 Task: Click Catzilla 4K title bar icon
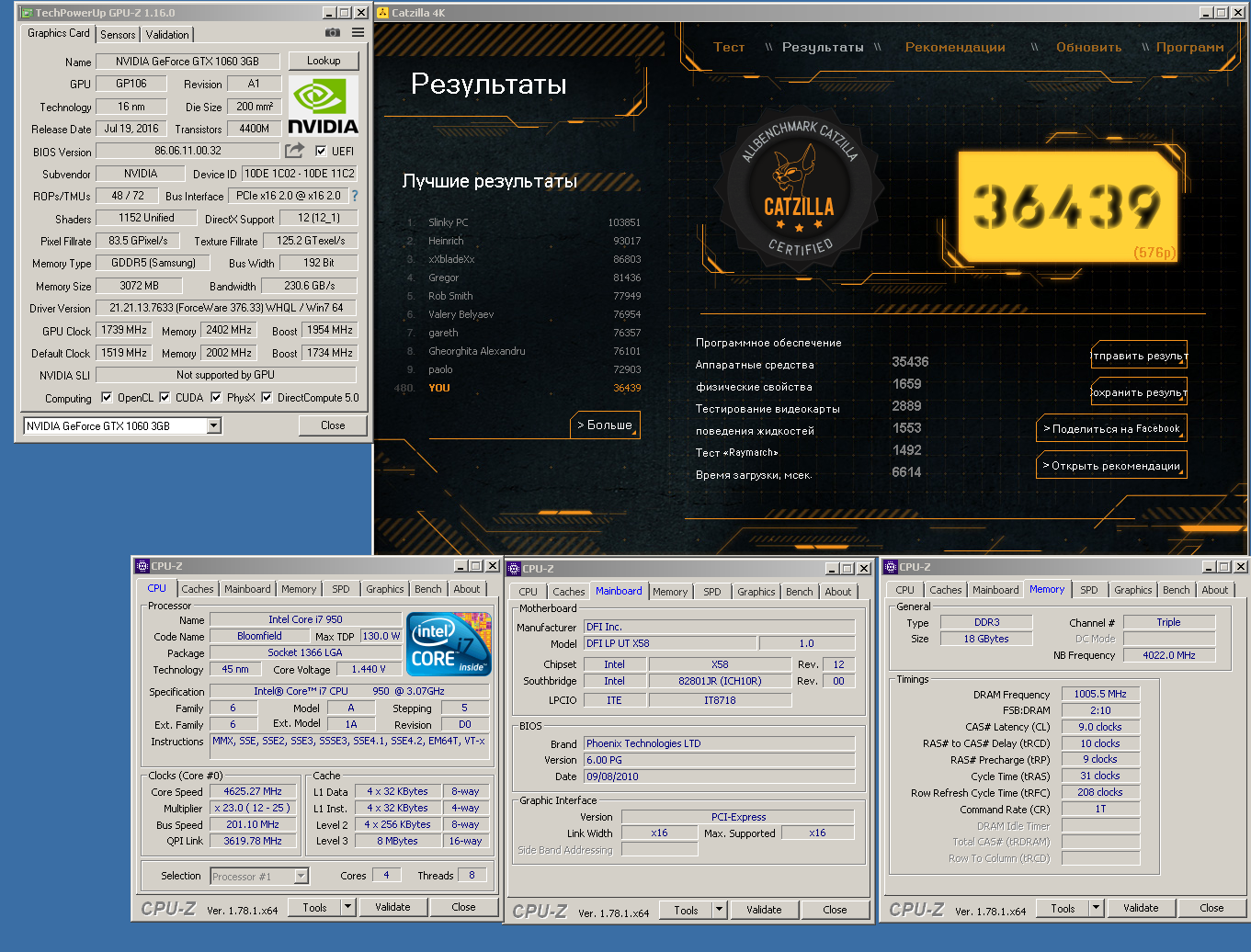383,13
